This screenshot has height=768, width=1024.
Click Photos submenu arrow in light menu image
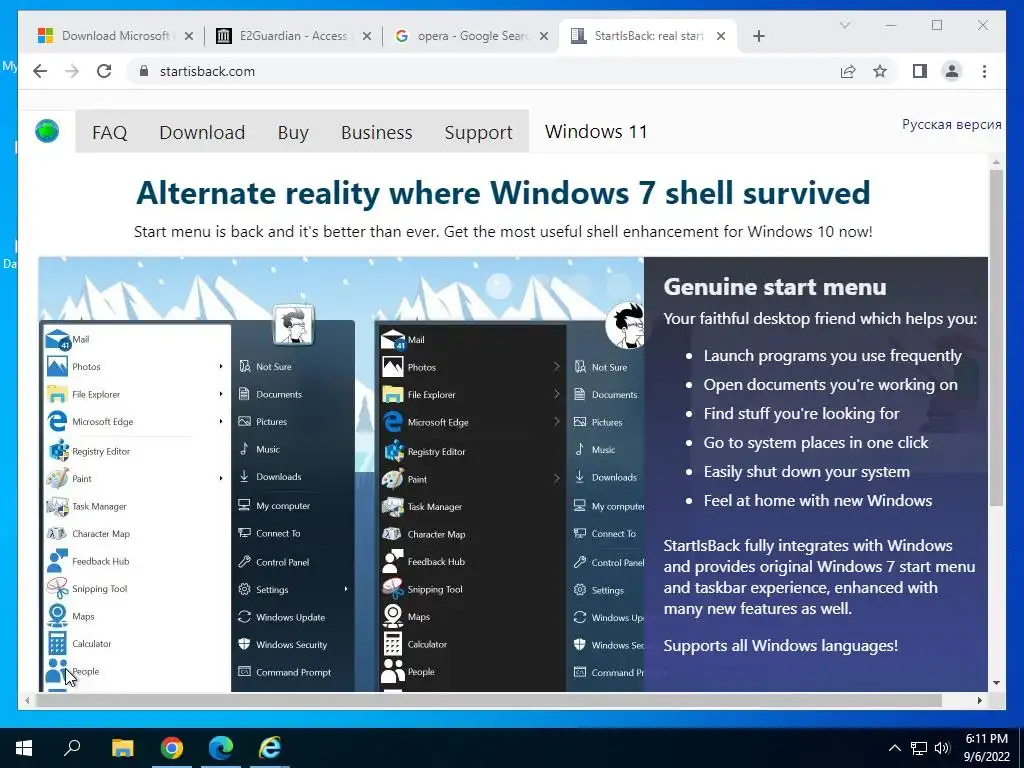coord(221,366)
